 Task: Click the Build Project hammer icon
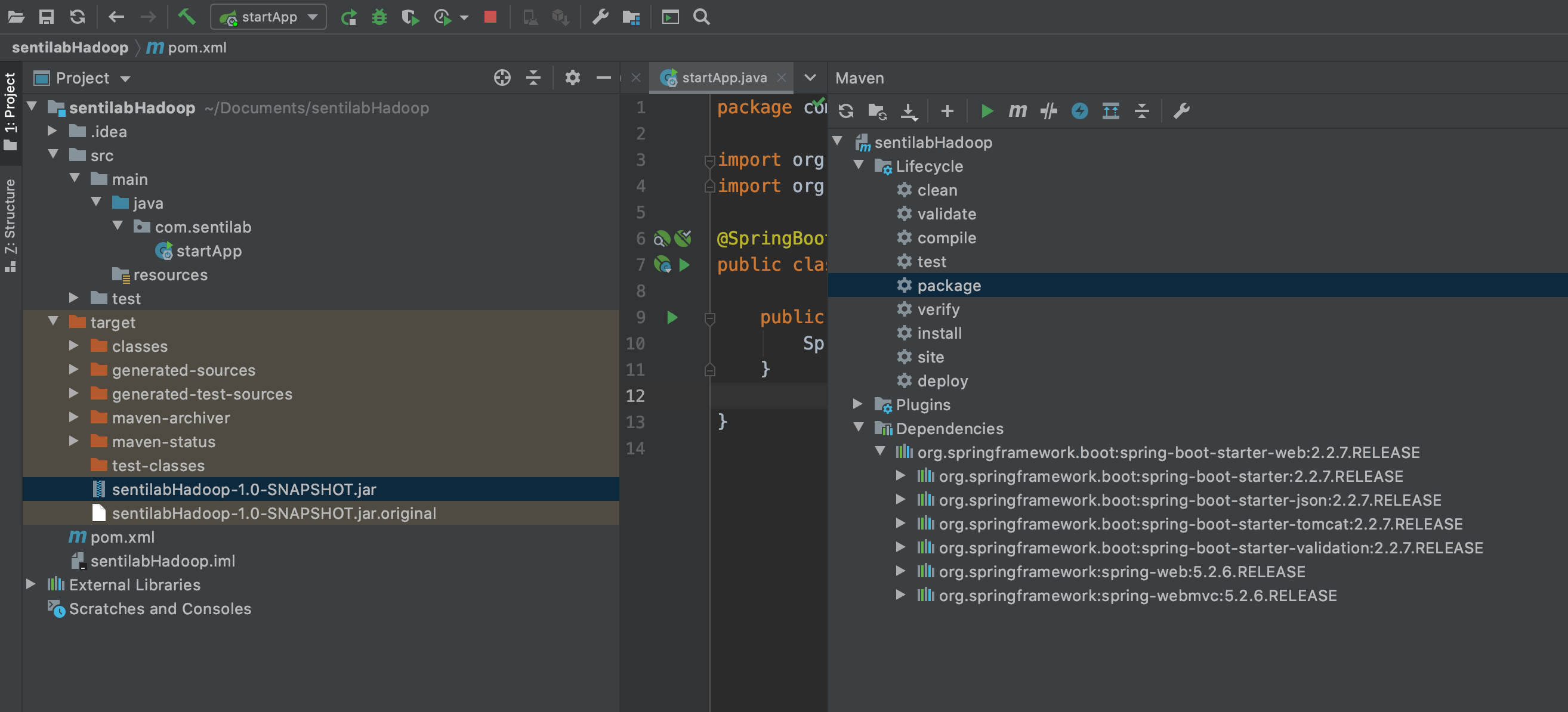(x=186, y=17)
